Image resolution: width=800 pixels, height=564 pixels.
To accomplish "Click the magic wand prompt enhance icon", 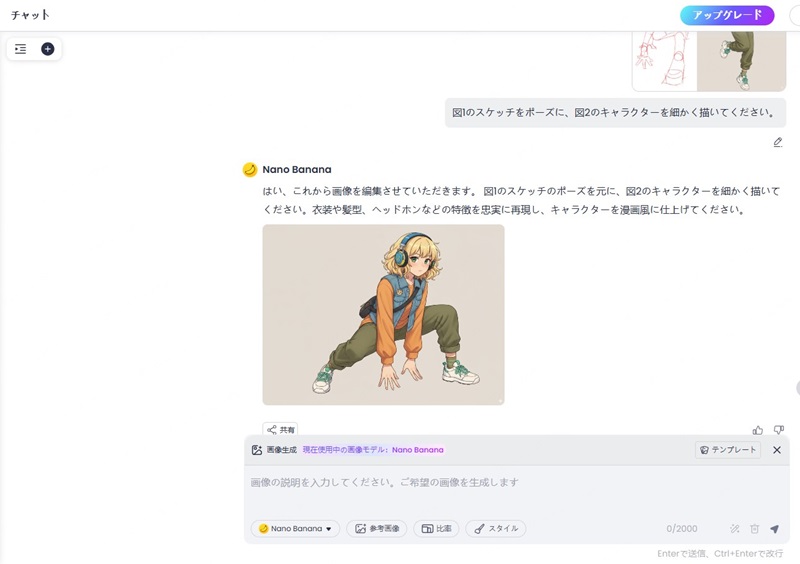I will click(735, 529).
